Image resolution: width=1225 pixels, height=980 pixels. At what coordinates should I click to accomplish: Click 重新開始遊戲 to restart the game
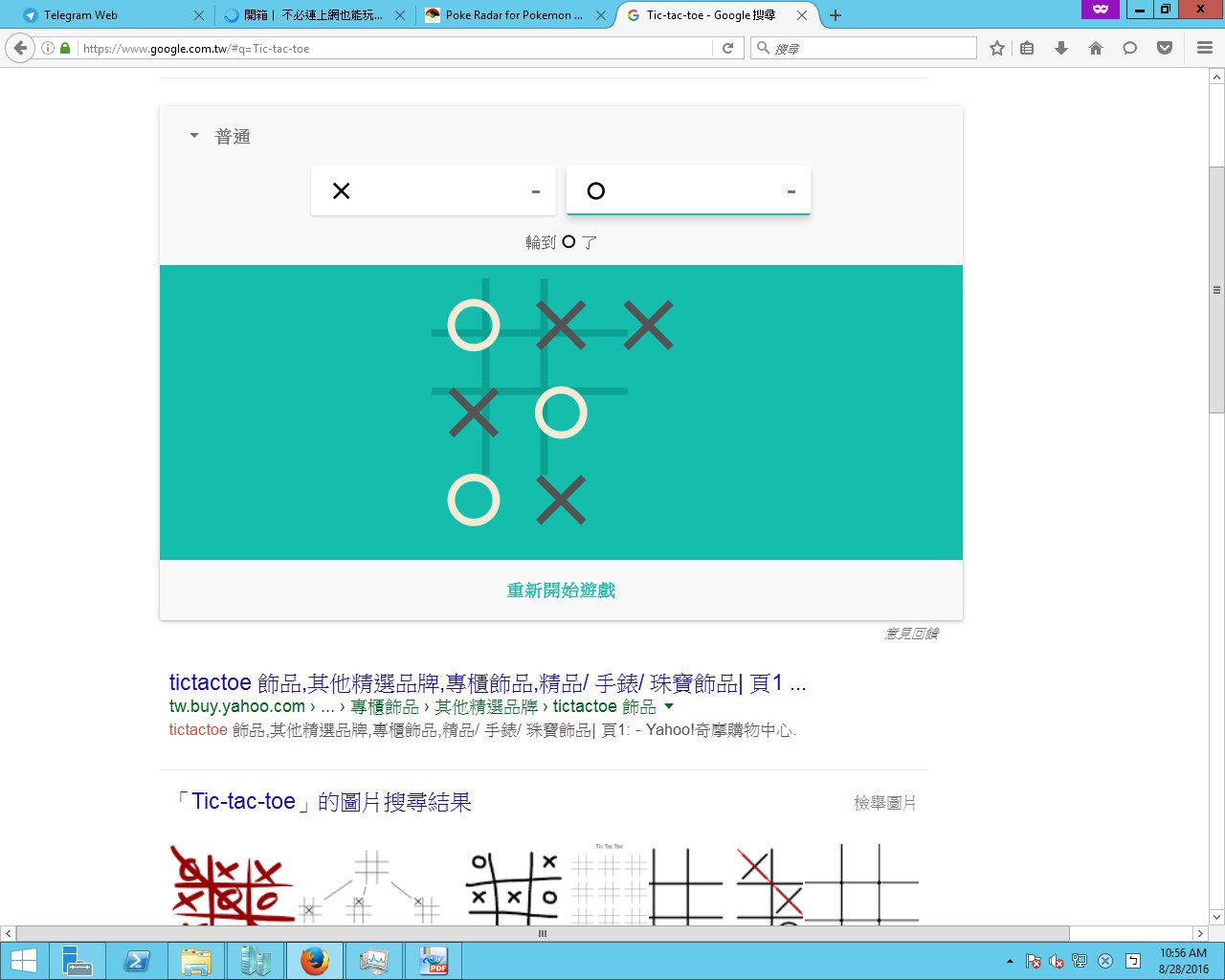pyautogui.click(x=561, y=590)
